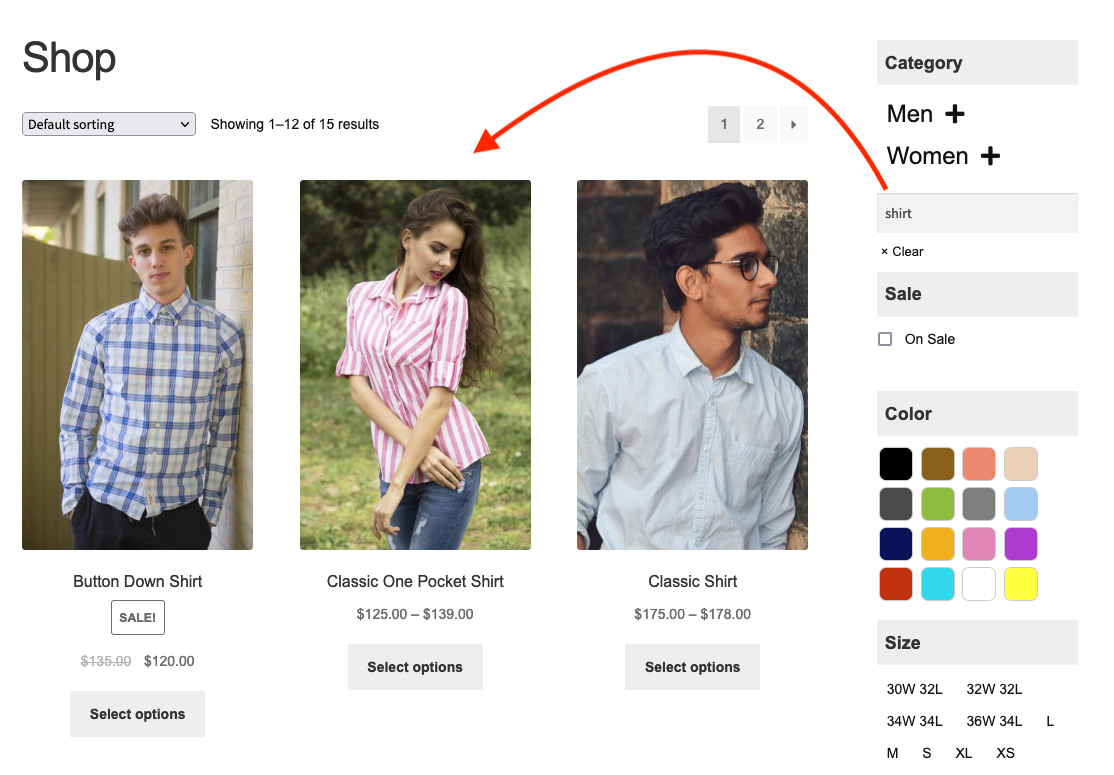Screen dimensions: 1114x775
Task: Open the Default sorting dropdown
Action: point(108,124)
